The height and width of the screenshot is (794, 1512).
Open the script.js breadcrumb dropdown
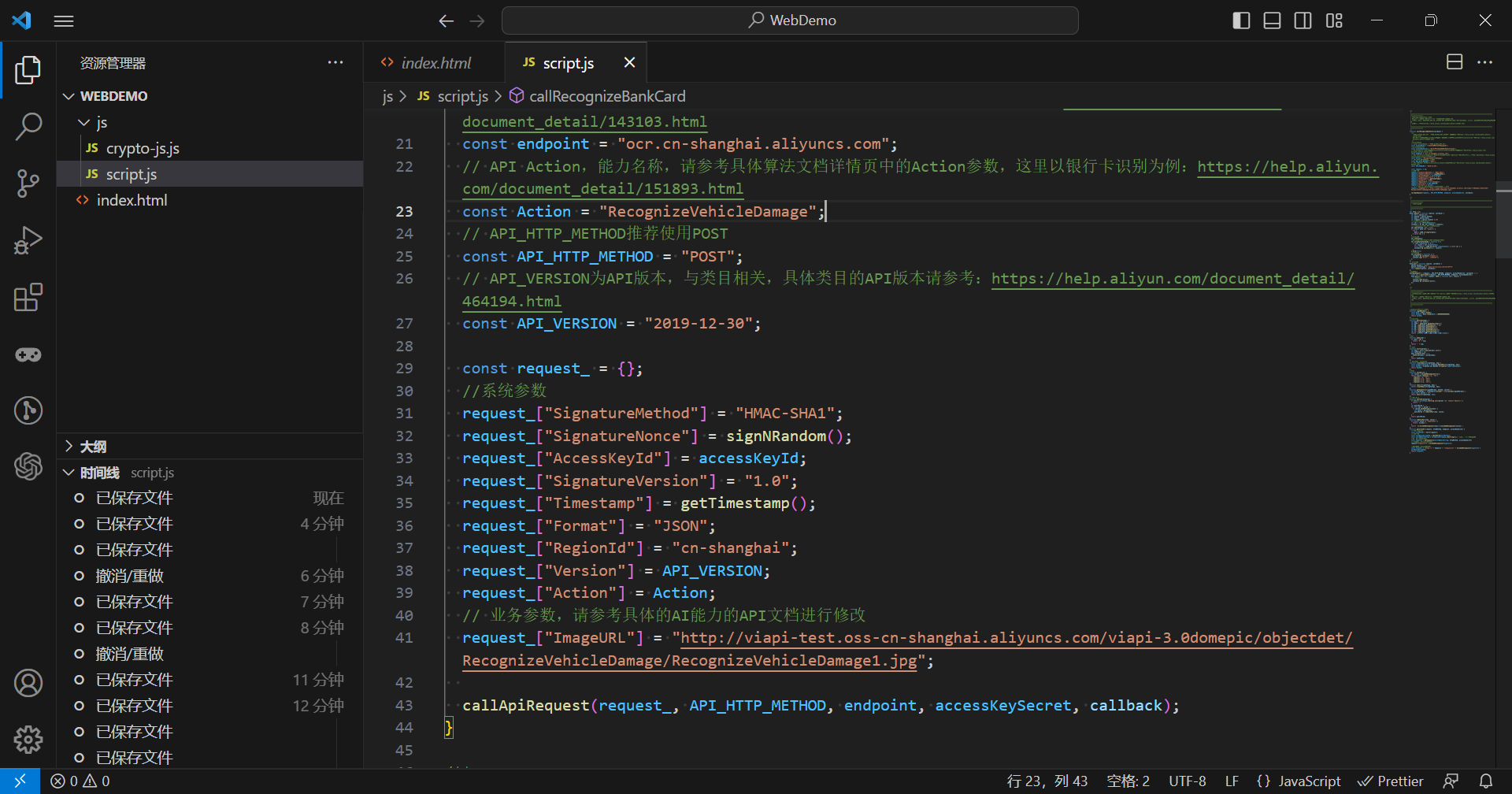[x=453, y=96]
